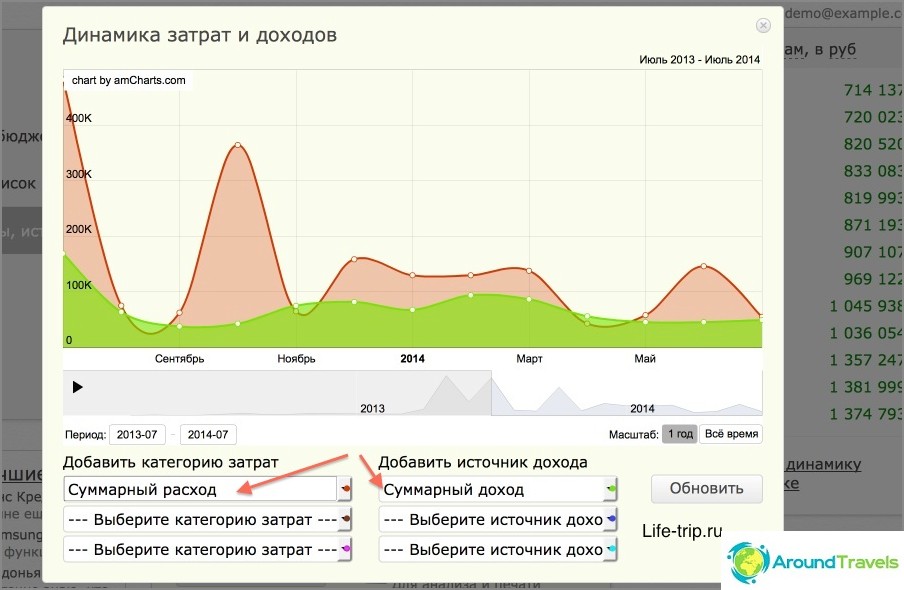Click the Ноябрь axis label
This screenshot has height=590, width=904.
coord(296,359)
